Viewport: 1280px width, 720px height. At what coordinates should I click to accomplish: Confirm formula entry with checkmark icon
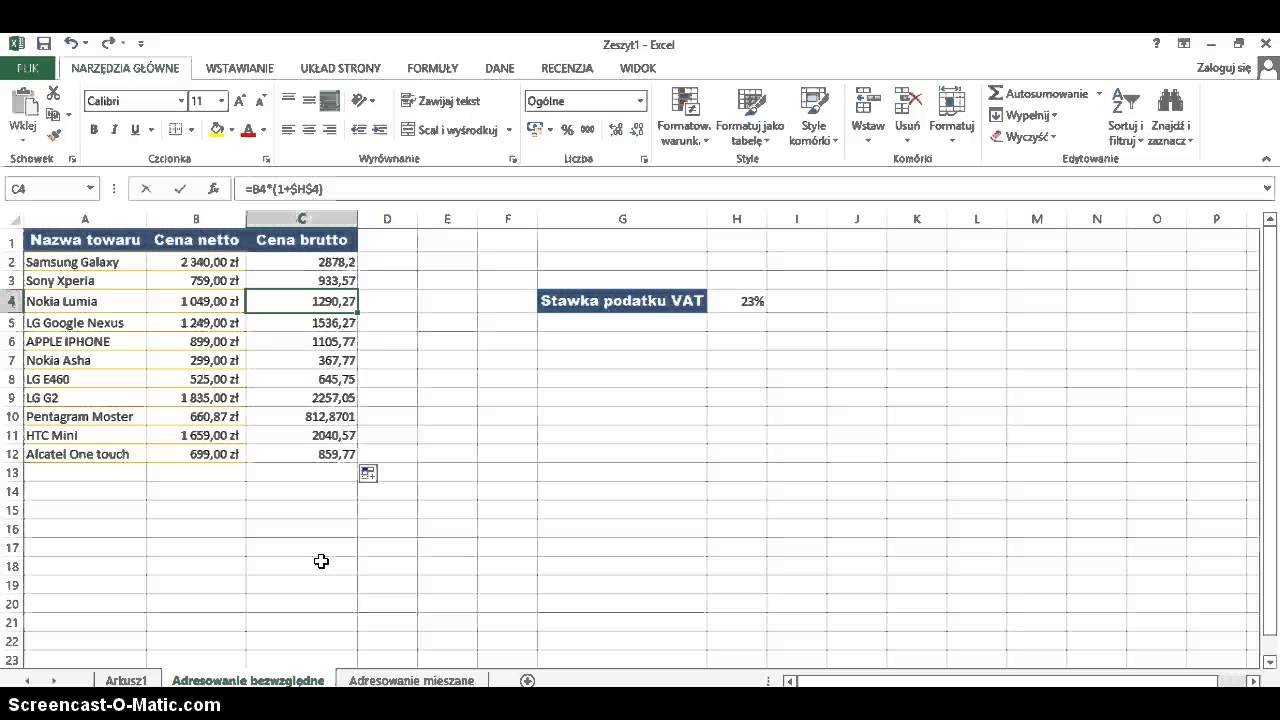(x=180, y=188)
